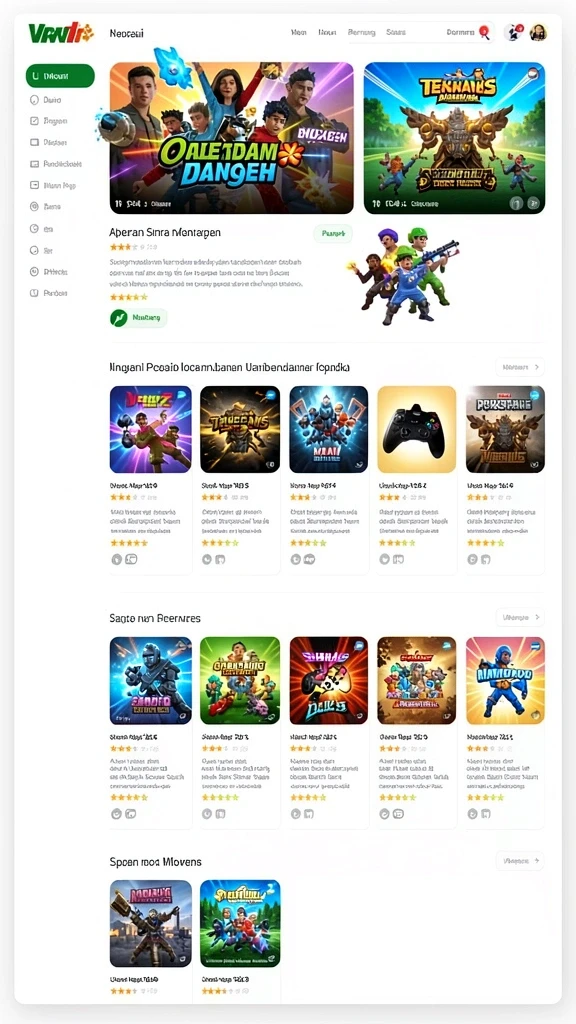Expand the first game row via its chevron button
Image resolution: width=576 pixels, height=1024 pixels.
520,367
